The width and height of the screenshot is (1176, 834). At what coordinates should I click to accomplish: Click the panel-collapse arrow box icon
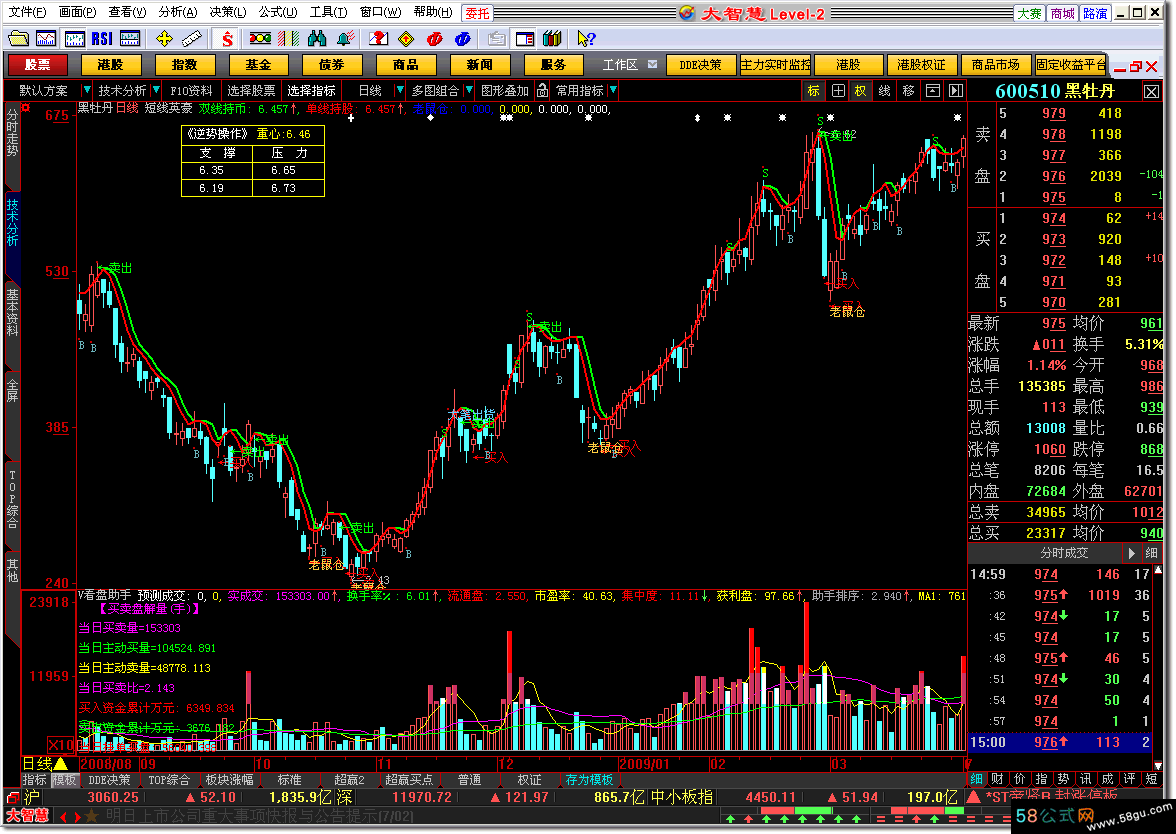(932, 91)
